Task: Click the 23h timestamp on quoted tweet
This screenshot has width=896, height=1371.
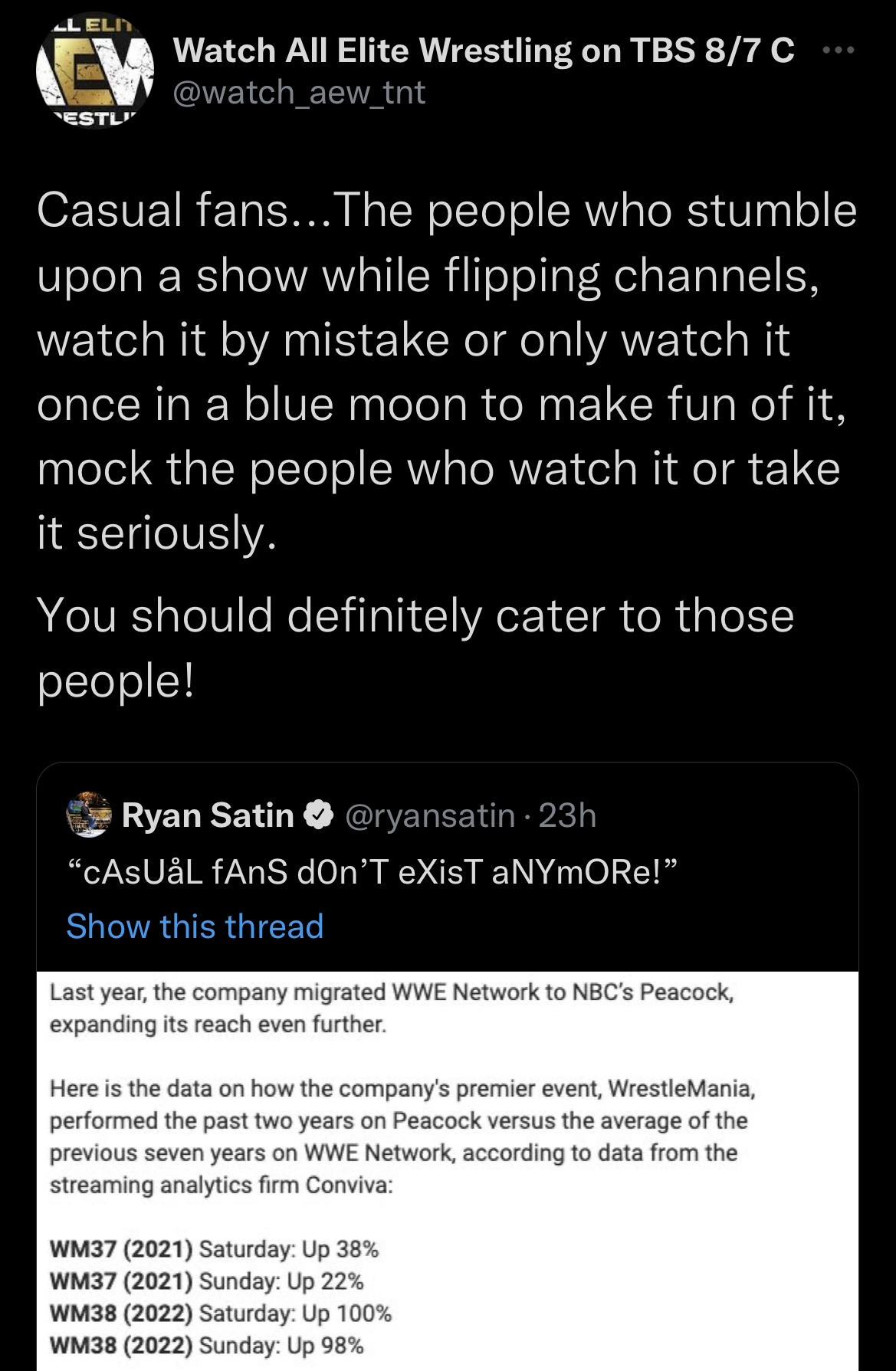Action: tap(567, 815)
